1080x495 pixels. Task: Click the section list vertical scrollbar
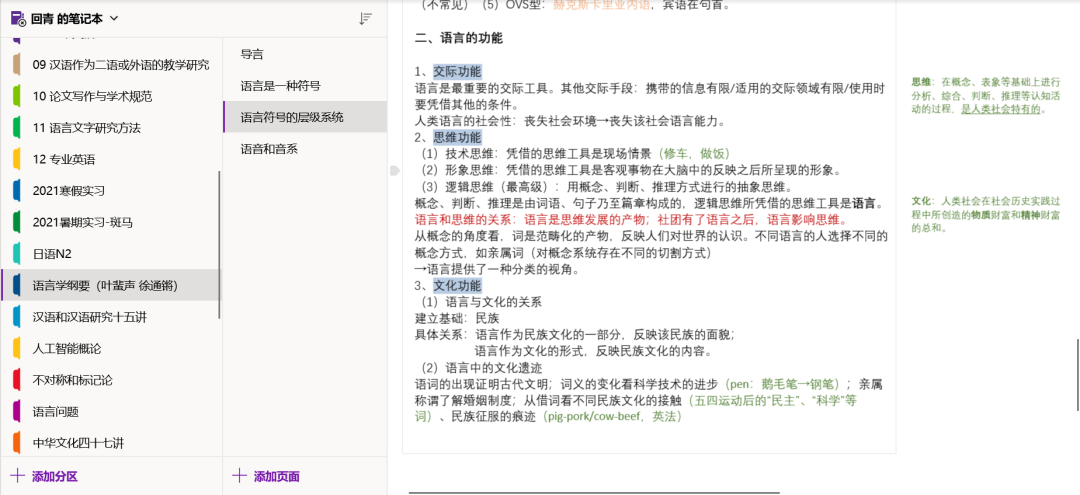(220, 240)
